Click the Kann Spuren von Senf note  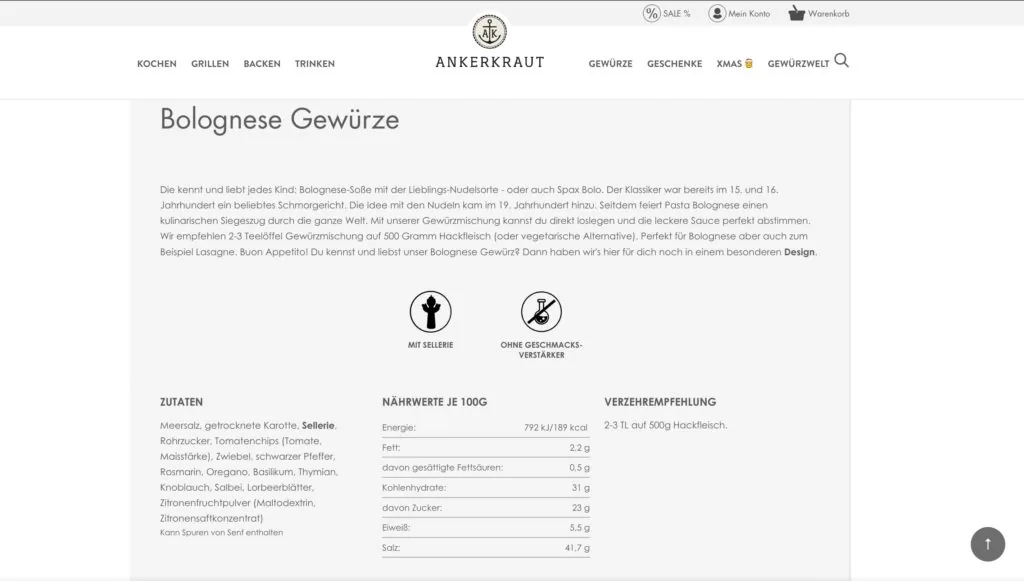click(221, 533)
